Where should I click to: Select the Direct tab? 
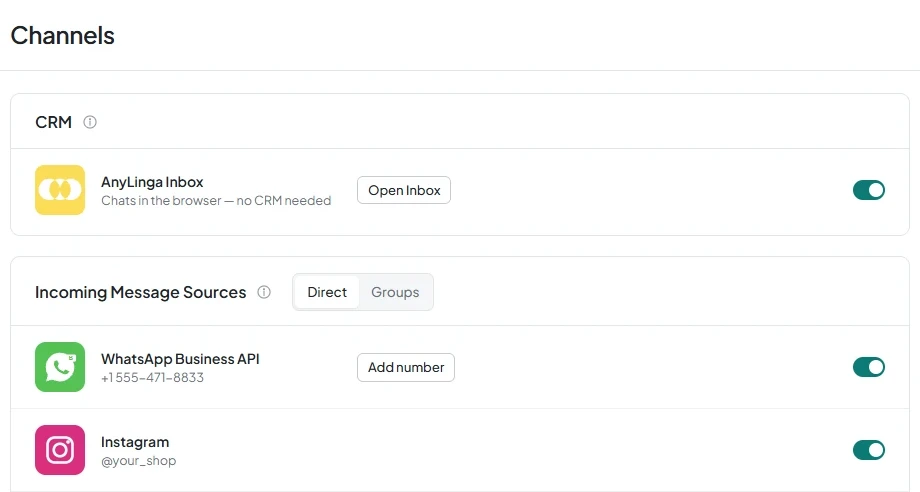pos(327,292)
